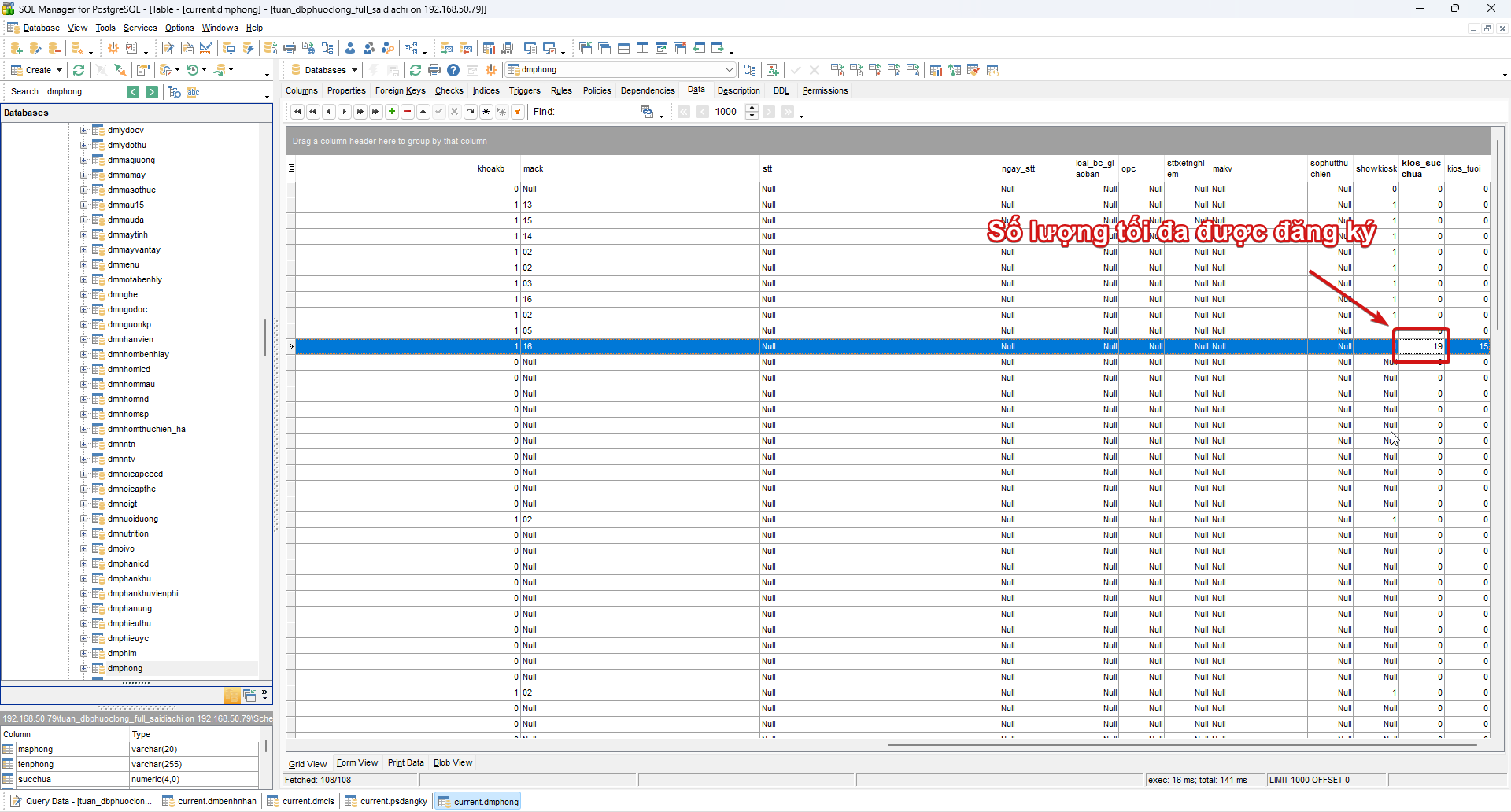The image size is (1511, 812).
Task: Expand the dmmagiuong tree node
Action: click(84, 161)
